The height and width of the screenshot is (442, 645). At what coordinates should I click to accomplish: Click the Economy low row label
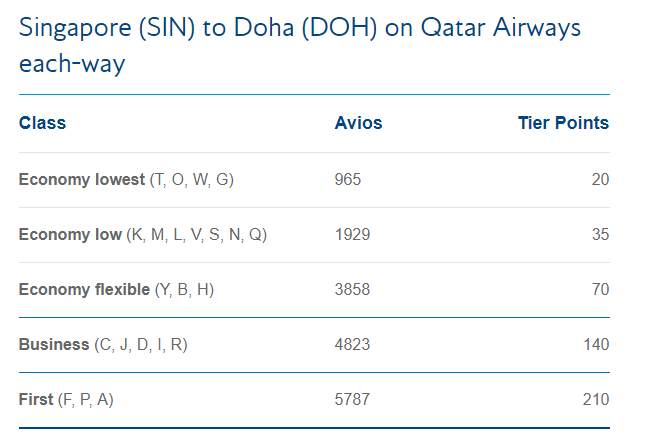(x=143, y=235)
